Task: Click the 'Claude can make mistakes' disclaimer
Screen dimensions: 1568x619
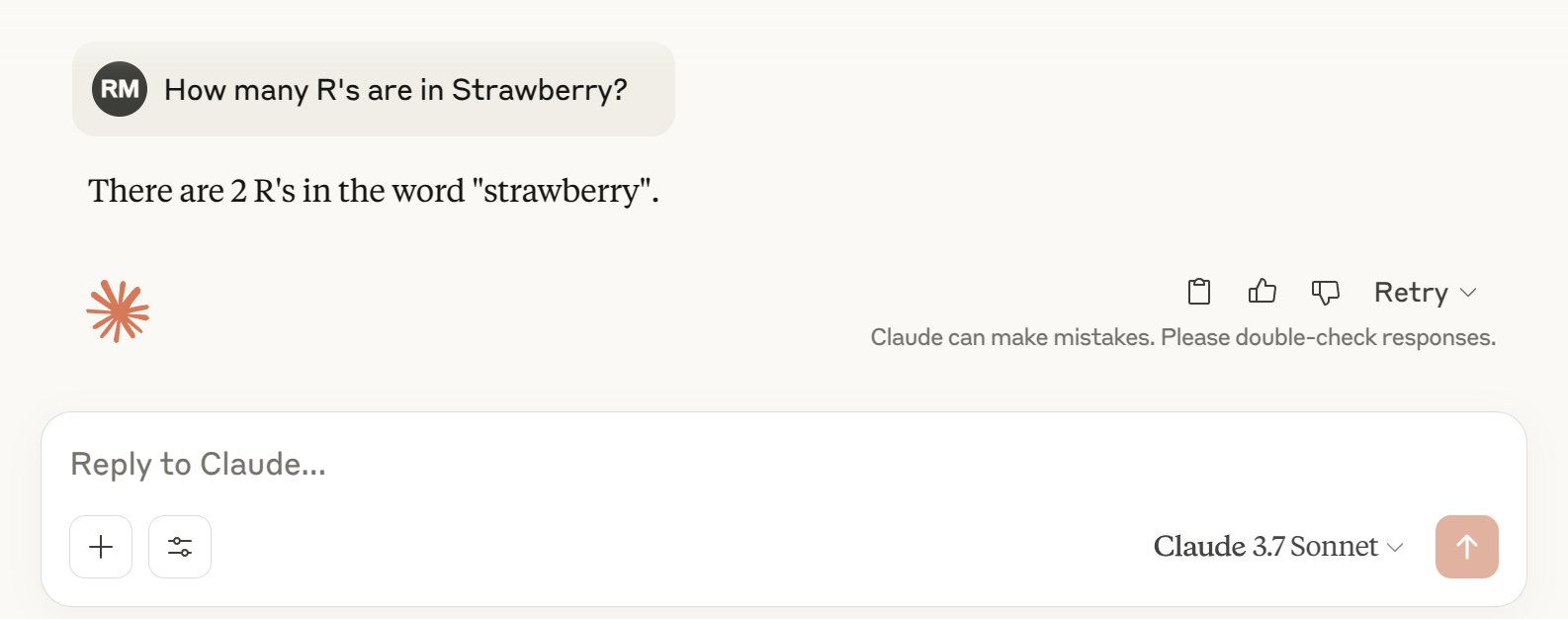Action: pos(1011,338)
